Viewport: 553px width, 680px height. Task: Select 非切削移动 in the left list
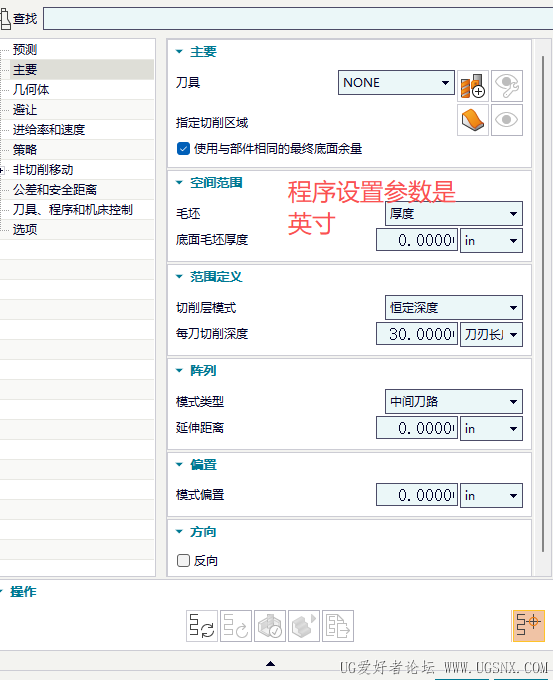click(x=43, y=170)
